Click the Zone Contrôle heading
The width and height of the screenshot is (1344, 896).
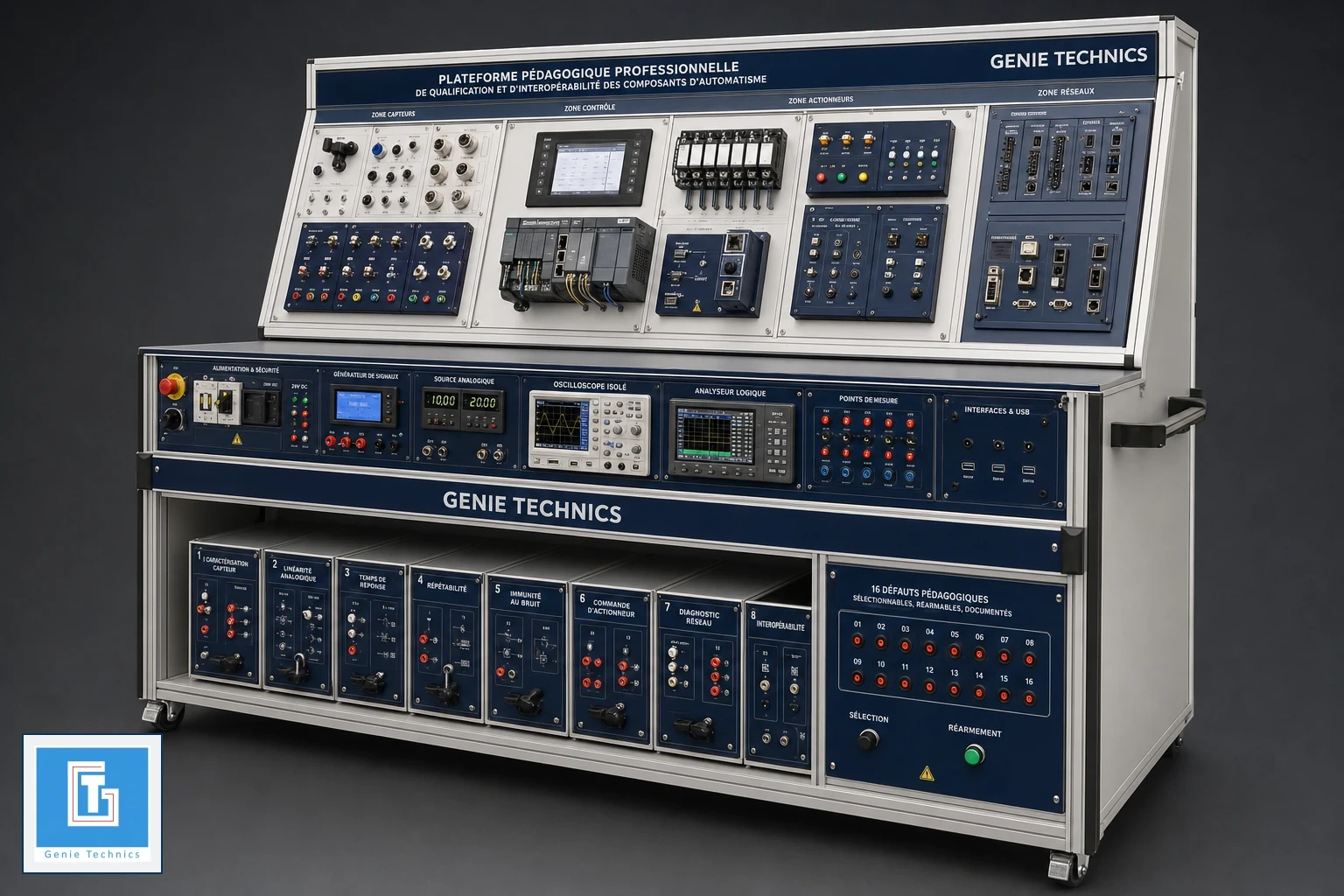click(590, 108)
